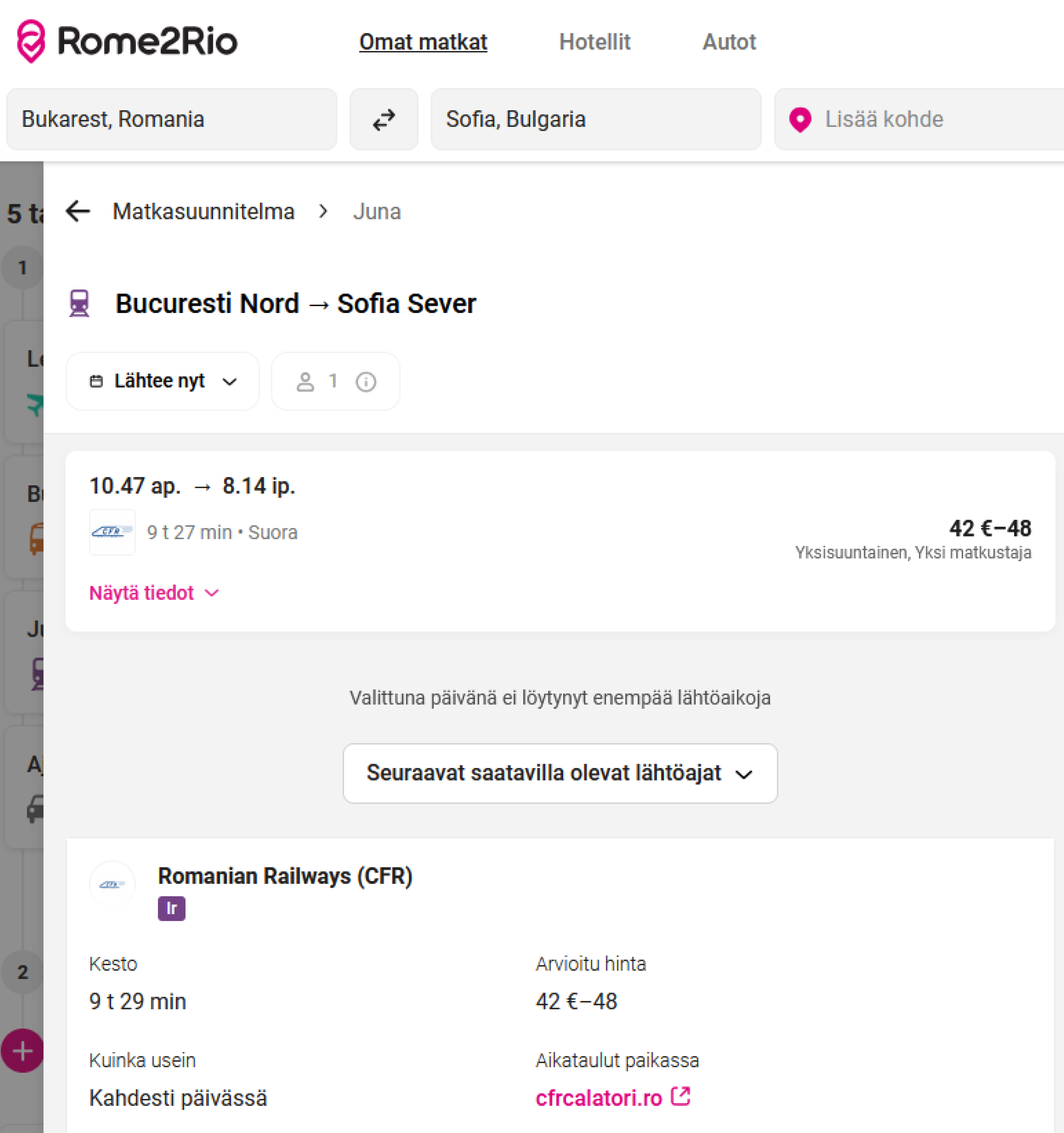Click the external link icon beside cfrcalatori.ro

pyautogui.click(x=681, y=1096)
